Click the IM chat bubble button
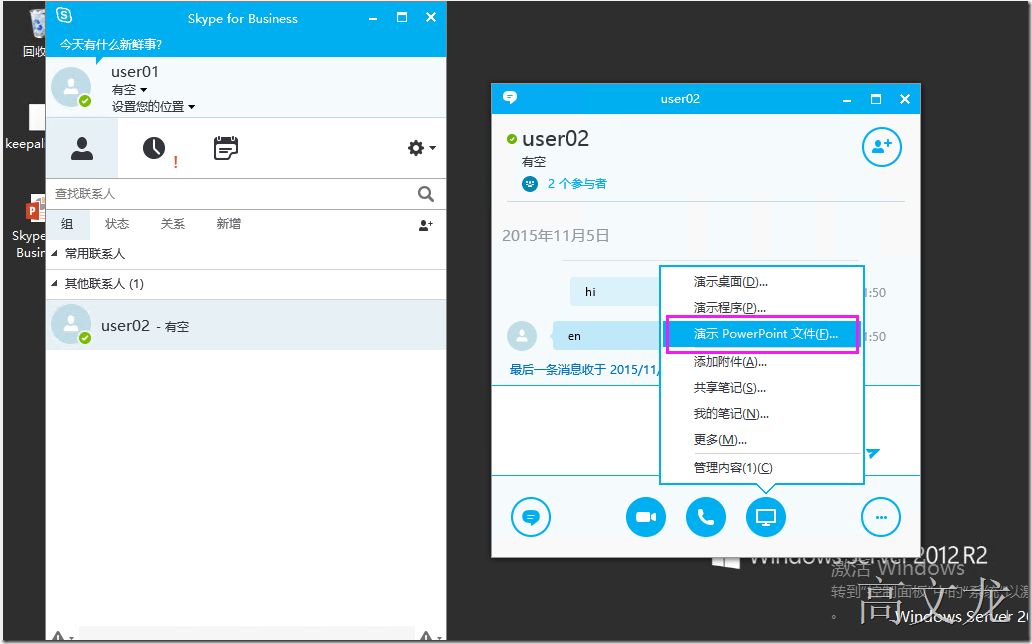The width and height of the screenshot is (1032, 644). (x=530, y=517)
